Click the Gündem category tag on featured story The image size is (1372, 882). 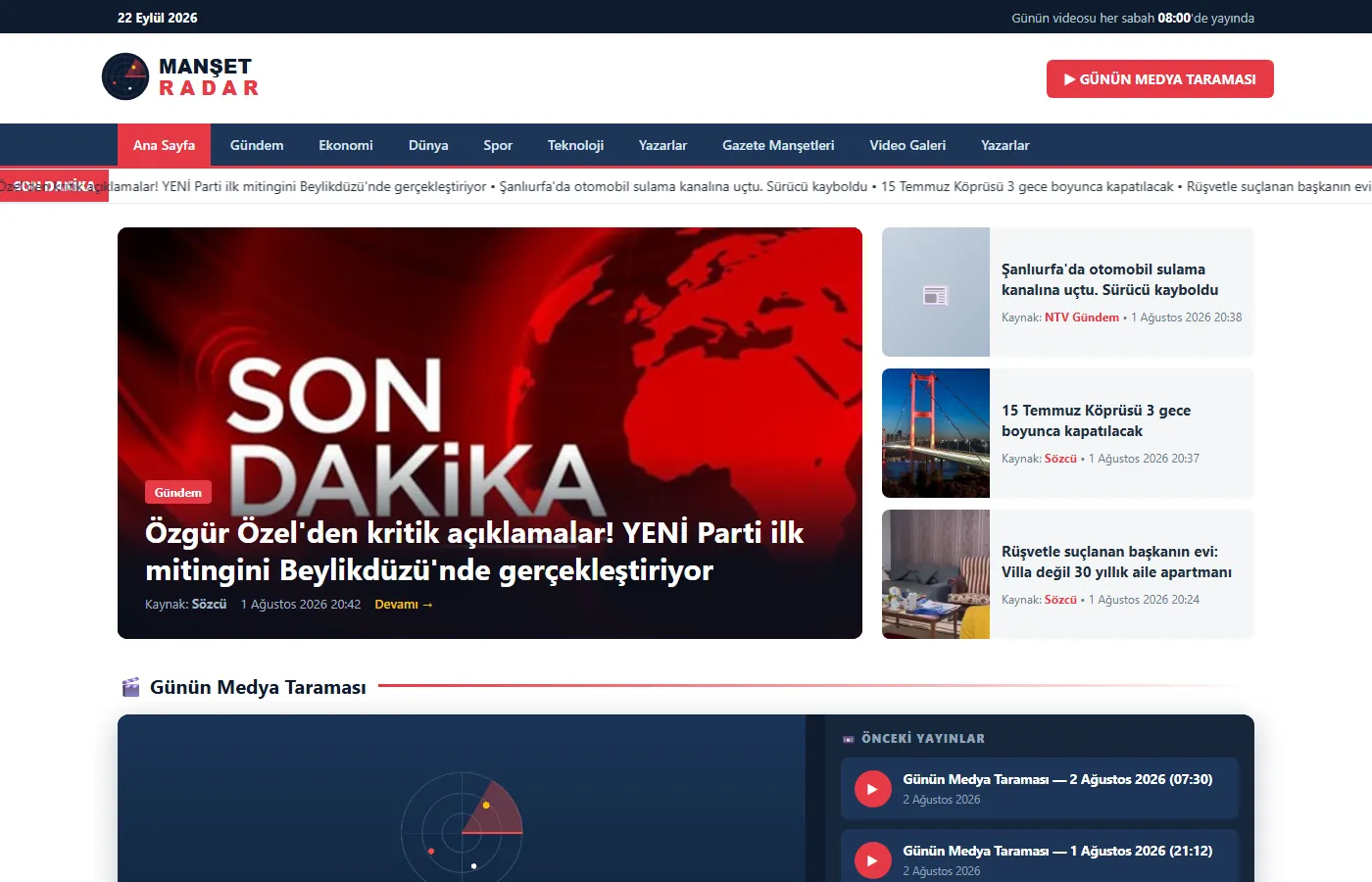pos(178,492)
